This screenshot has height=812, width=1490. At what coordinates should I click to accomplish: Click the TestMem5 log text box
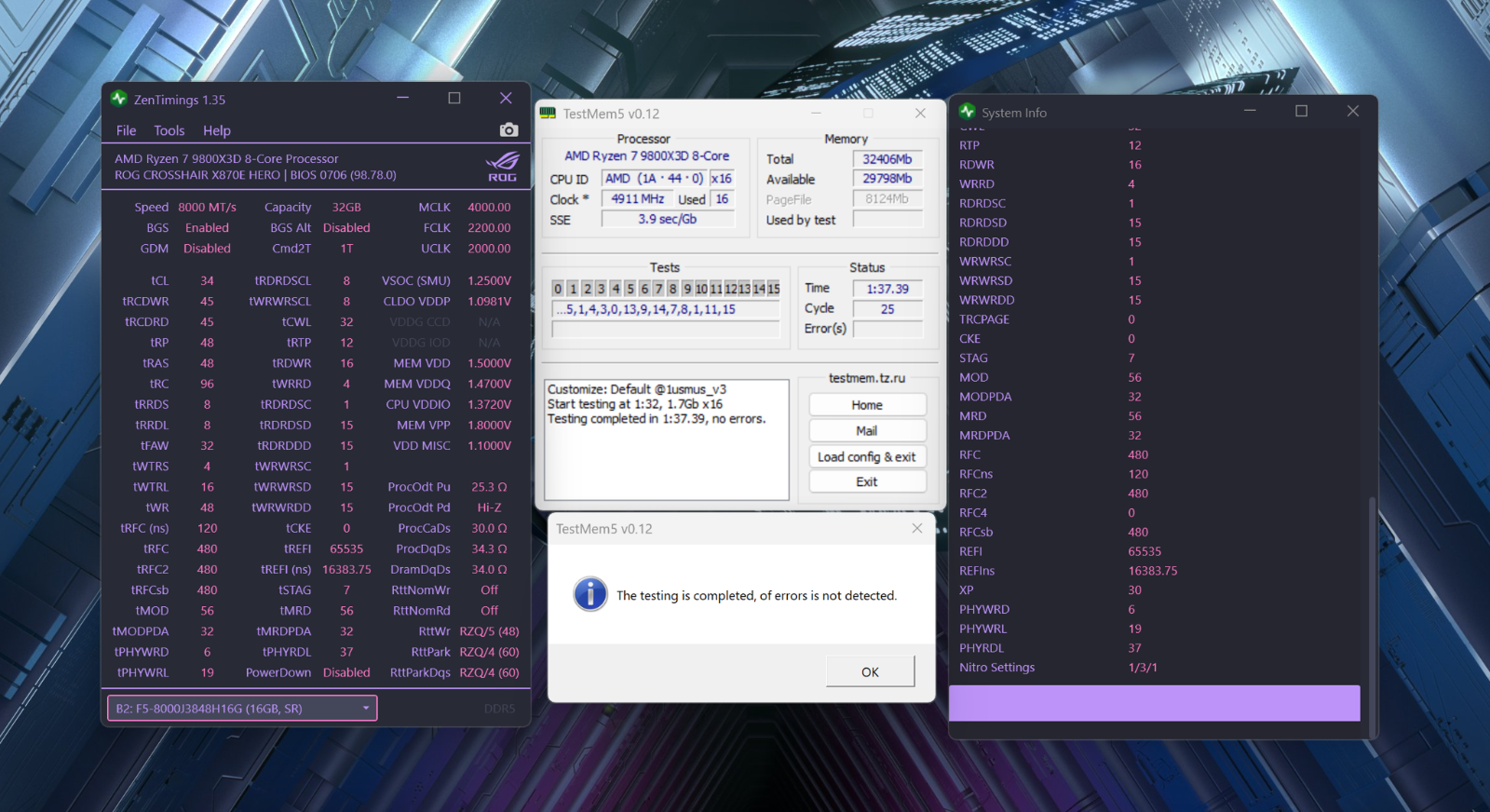pos(667,440)
